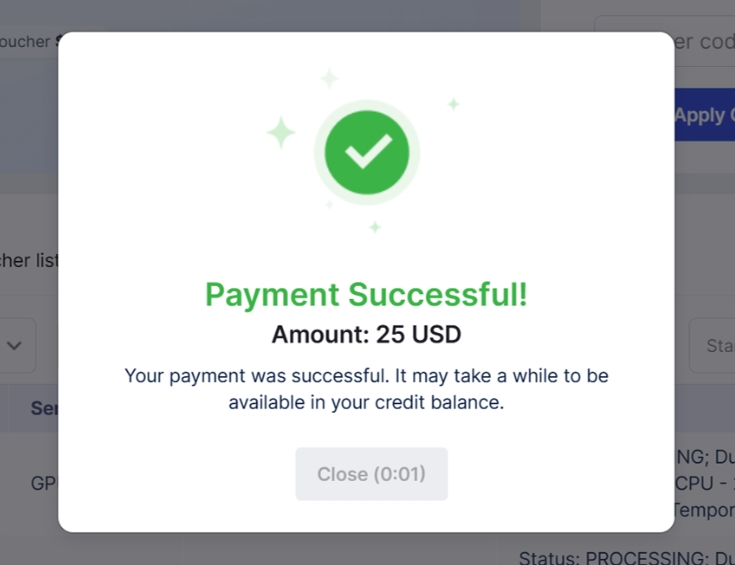
Task: Click the small sparkle right of the checkmark
Action: pos(453,104)
